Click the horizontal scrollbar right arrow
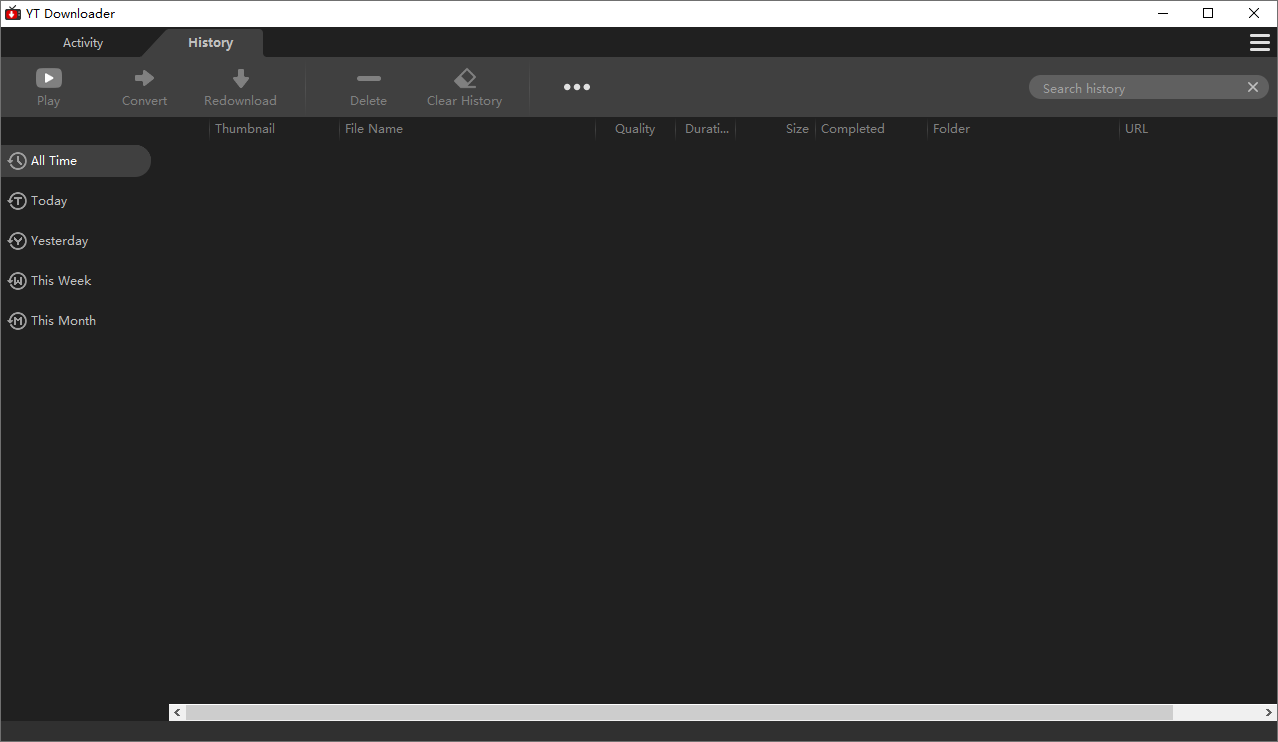This screenshot has height=742, width=1278. (1268, 713)
